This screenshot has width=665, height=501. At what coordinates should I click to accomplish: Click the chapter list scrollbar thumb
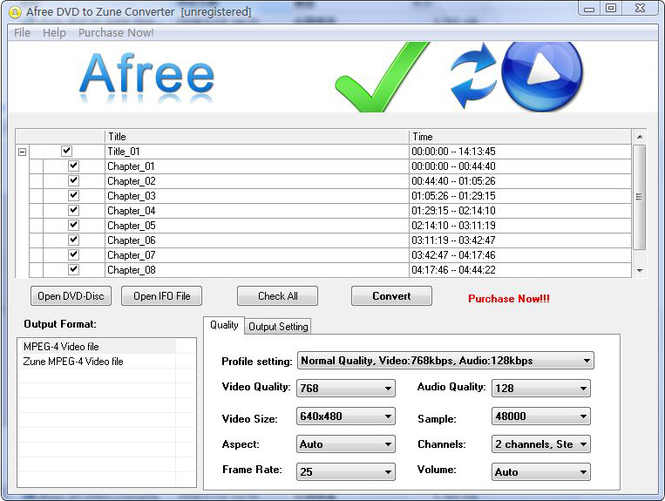click(639, 197)
